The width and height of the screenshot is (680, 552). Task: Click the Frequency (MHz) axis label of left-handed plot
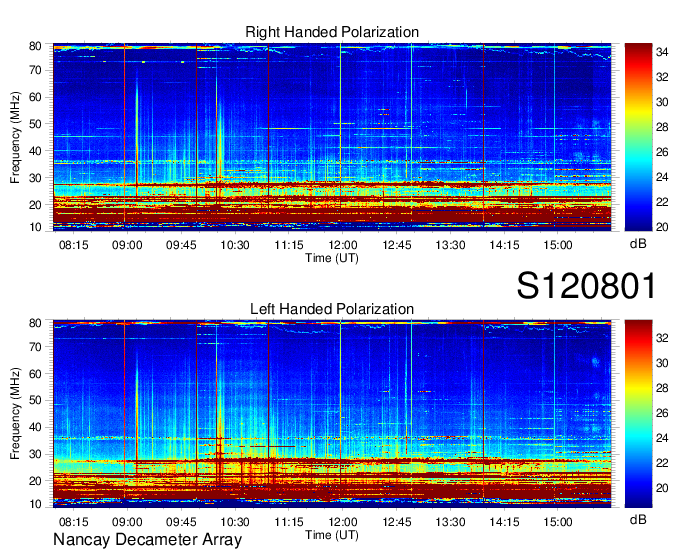(15, 414)
